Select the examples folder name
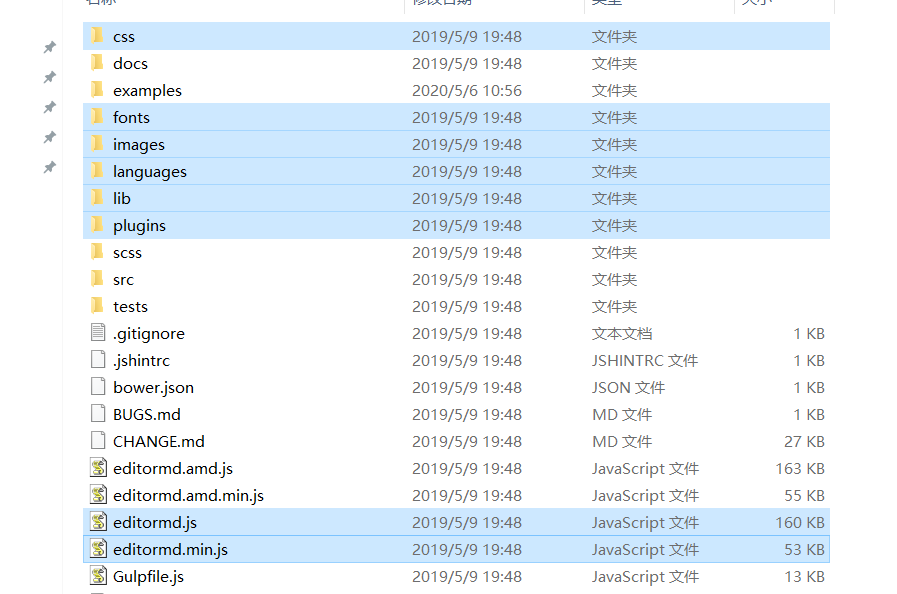897x594 pixels. [148, 90]
